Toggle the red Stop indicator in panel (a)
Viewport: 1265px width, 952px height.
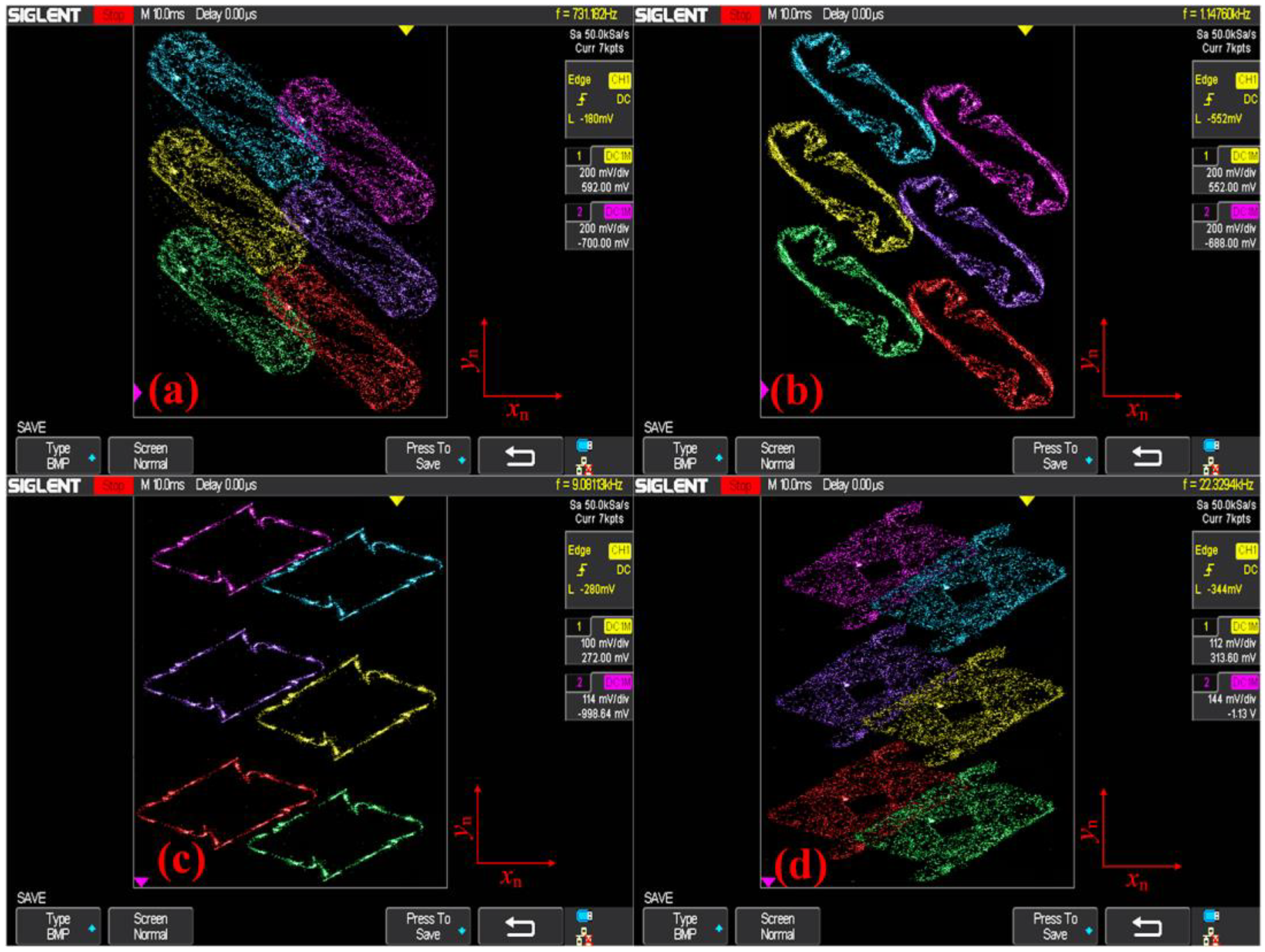[x=113, y=15]
